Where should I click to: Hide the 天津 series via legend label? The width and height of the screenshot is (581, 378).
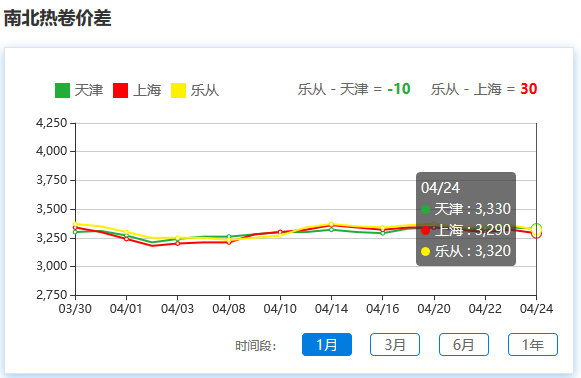pos(89,90)
